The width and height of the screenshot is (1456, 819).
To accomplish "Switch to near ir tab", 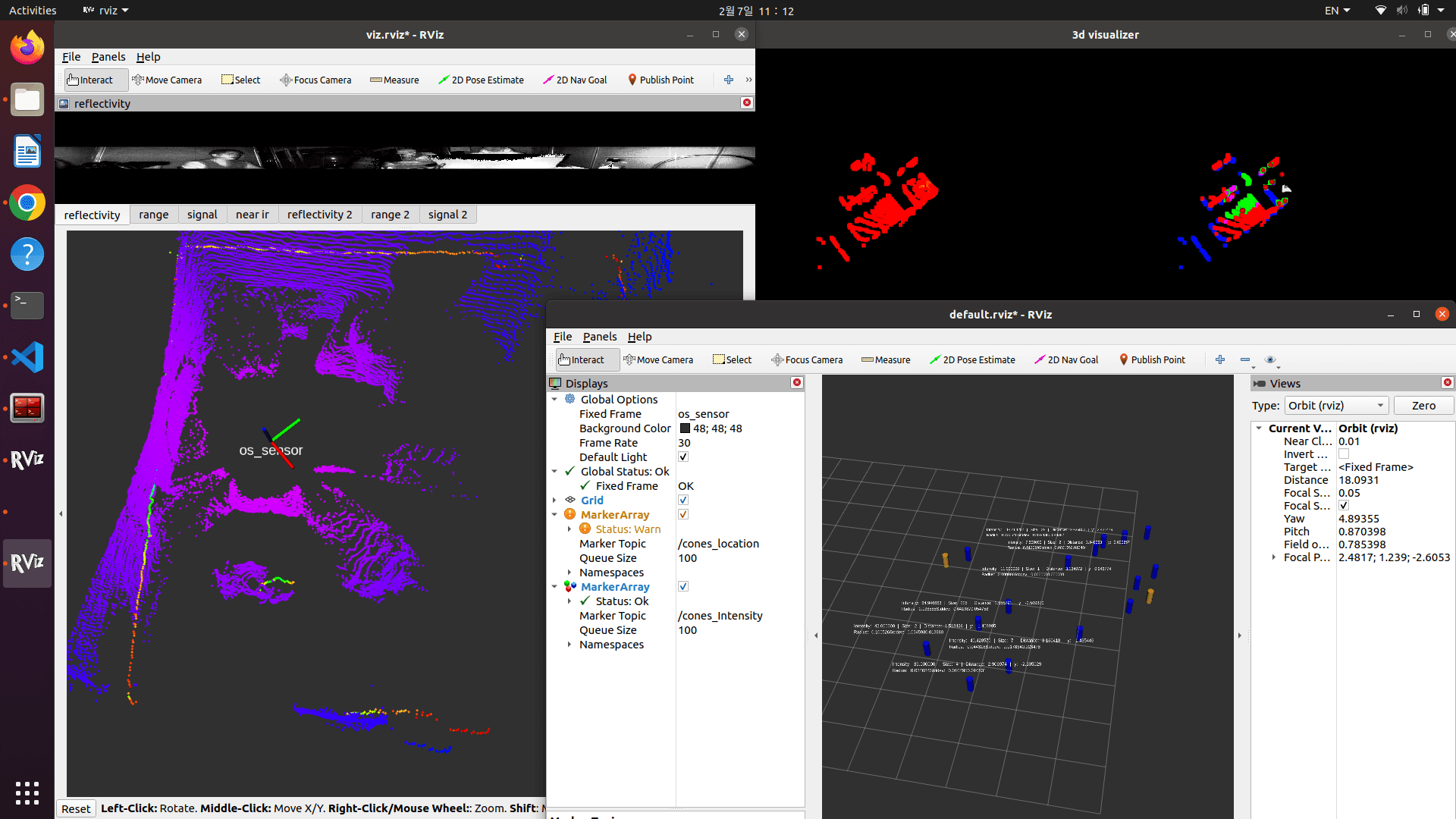I will (x=253, y=215).
